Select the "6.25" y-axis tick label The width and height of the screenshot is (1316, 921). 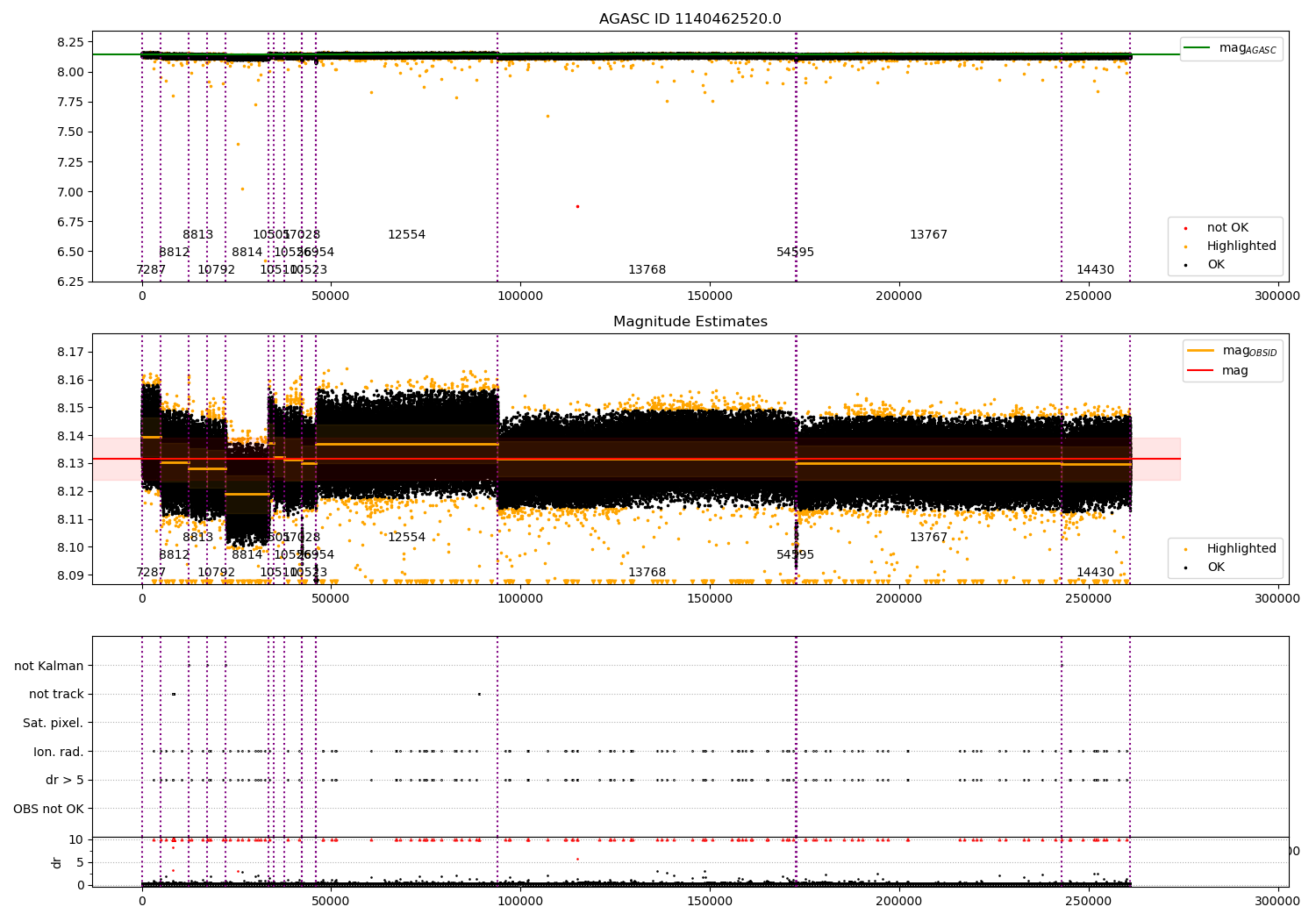click(69, 282)
